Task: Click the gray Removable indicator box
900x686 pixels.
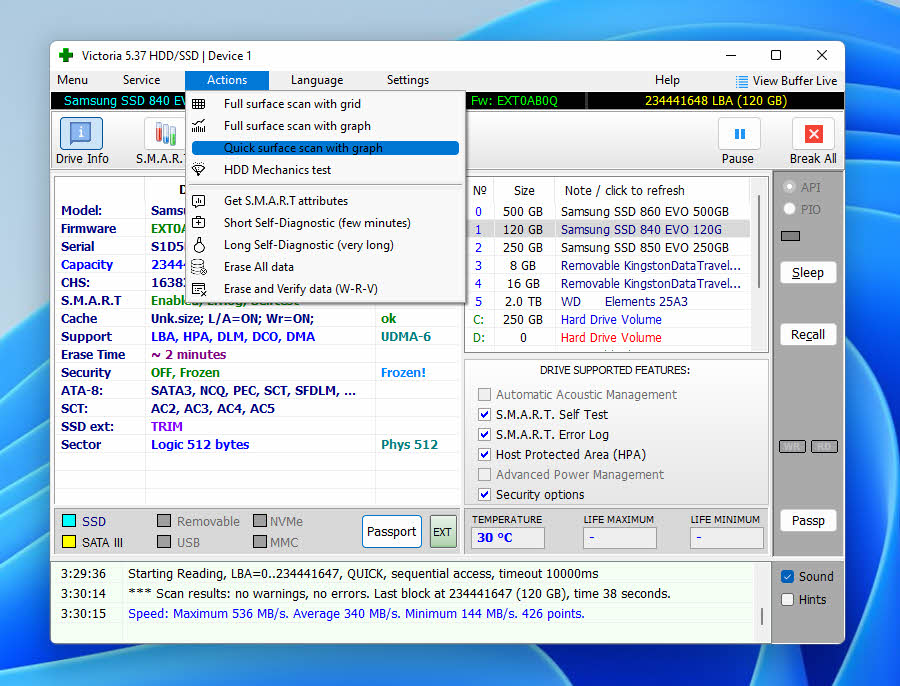Action: [x=164, y=521]
